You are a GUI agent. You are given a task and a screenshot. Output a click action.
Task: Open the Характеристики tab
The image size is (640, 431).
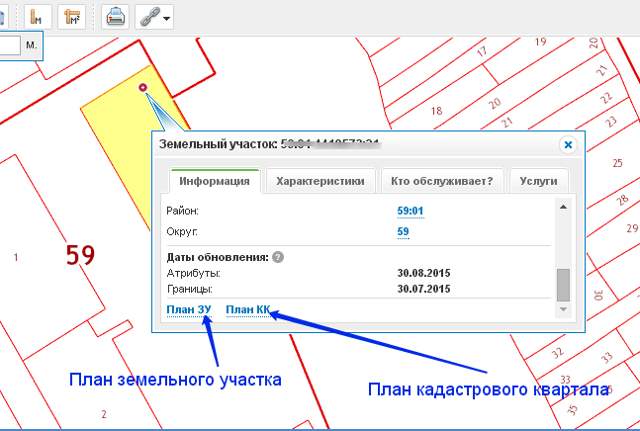320,181
